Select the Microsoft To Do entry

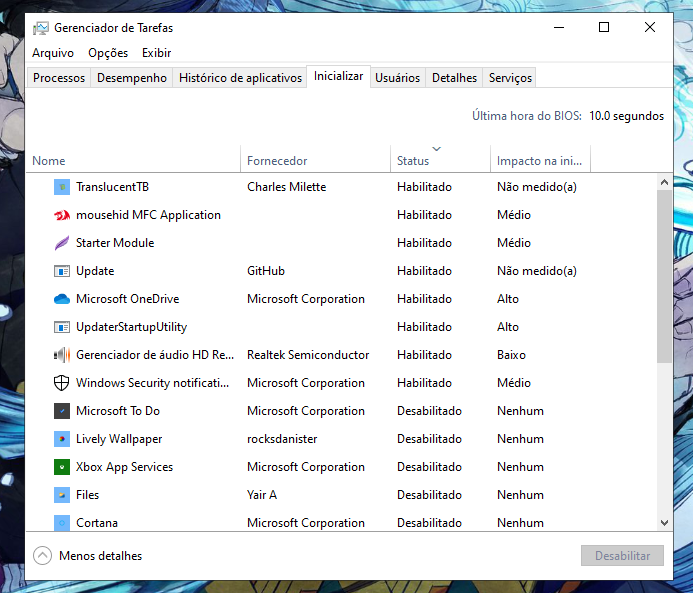click(118, 411)
